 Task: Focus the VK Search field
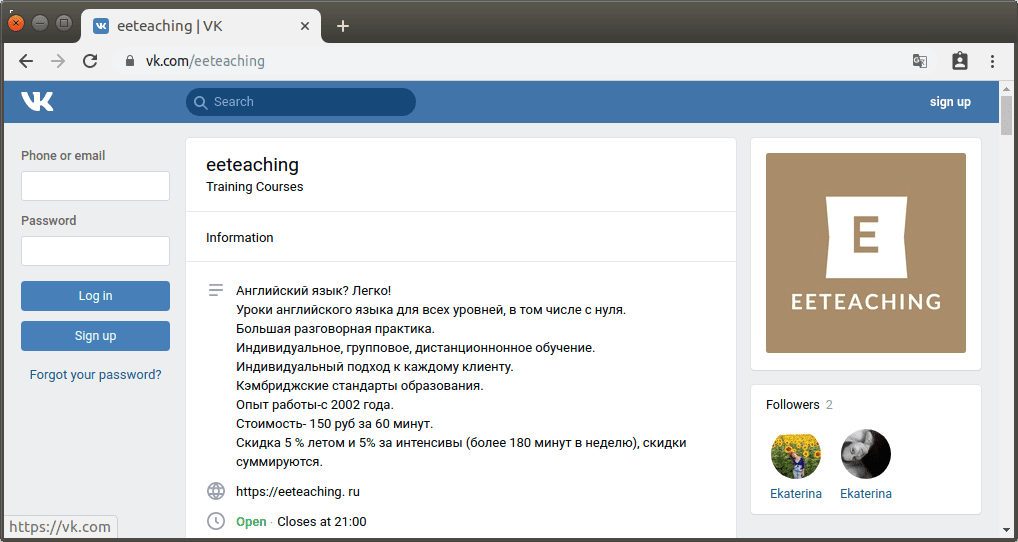point(301,102)
